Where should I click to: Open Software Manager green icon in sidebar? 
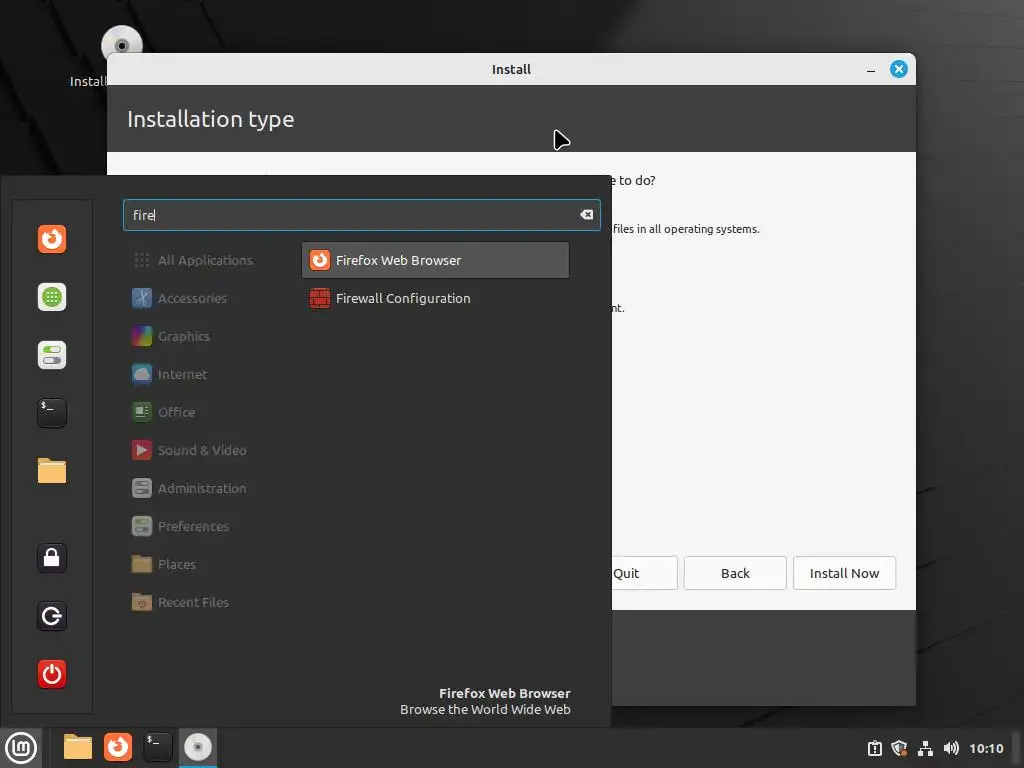pos(52,297)
